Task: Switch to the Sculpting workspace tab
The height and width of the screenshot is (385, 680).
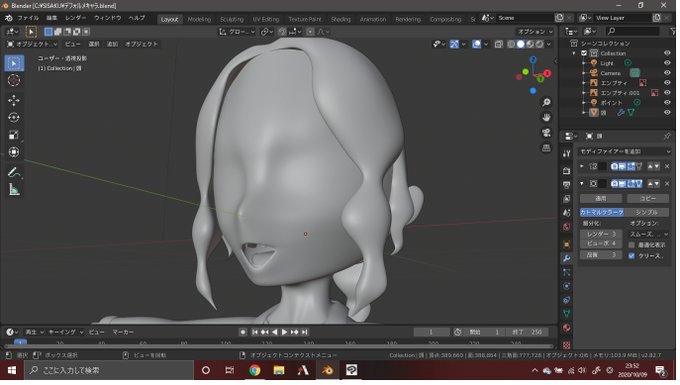Action: click(232, 20)
